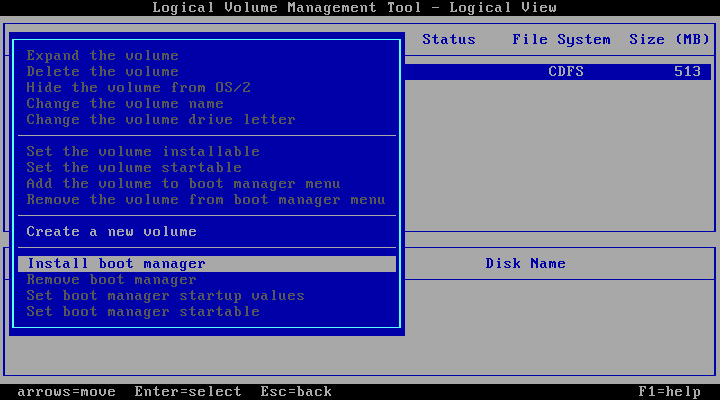The image size is (720, 400).
Task: Choose Change the volume name
Action: pyautogui.click(x=125, y=103)
